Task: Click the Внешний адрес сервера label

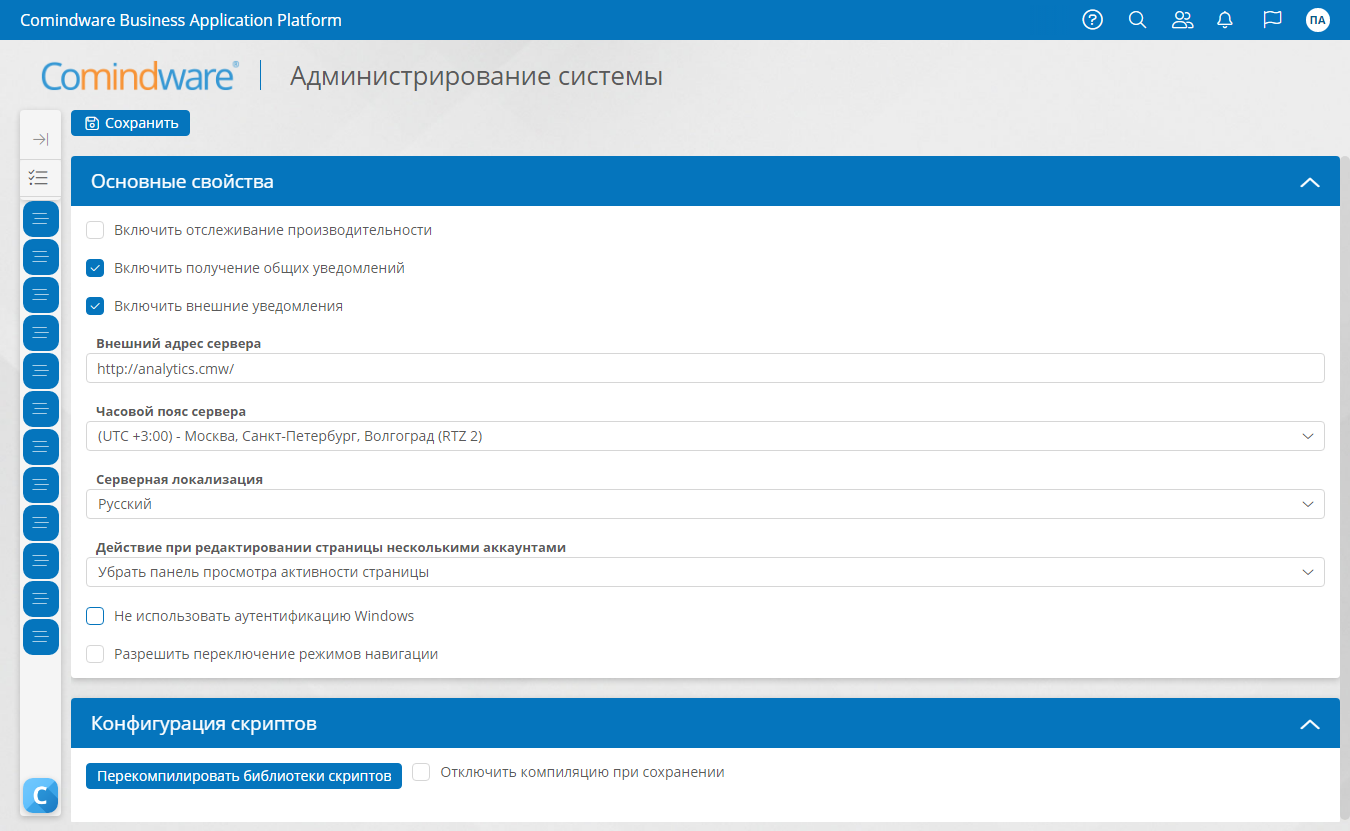Action: click(x=178, y=343)
